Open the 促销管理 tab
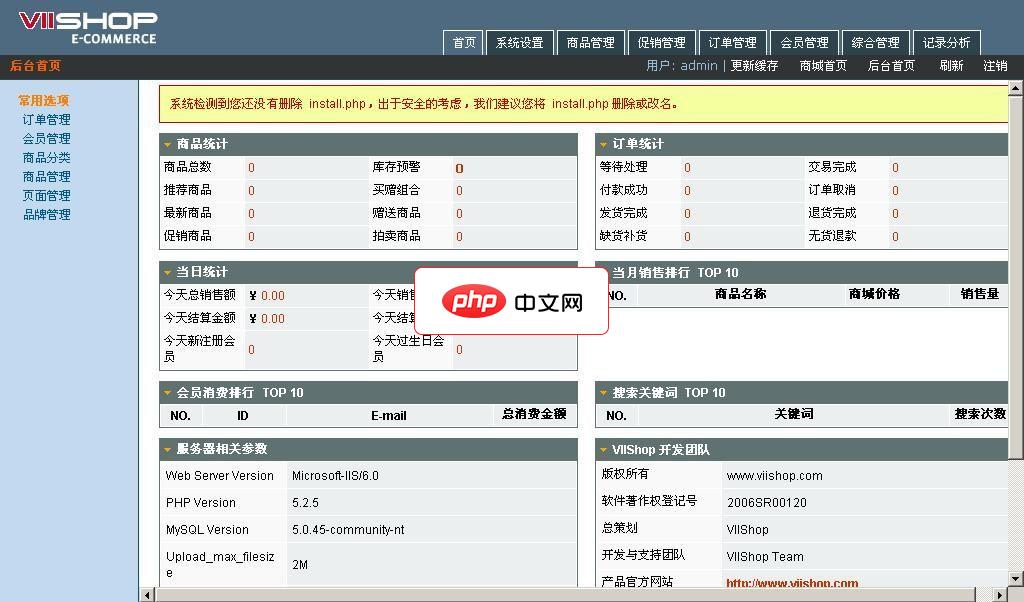The image size is (1024, 602). [x=662, y=42]
